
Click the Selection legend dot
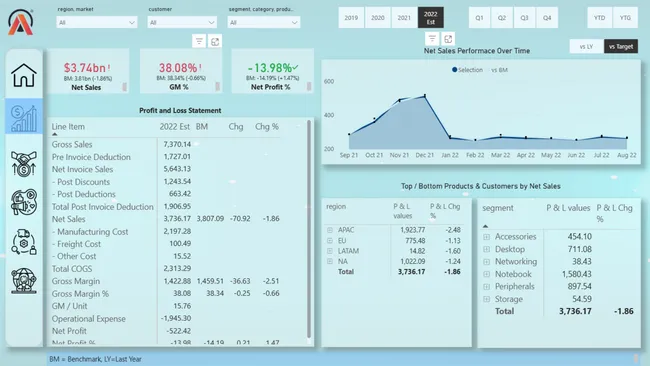(x=455, y=70)
